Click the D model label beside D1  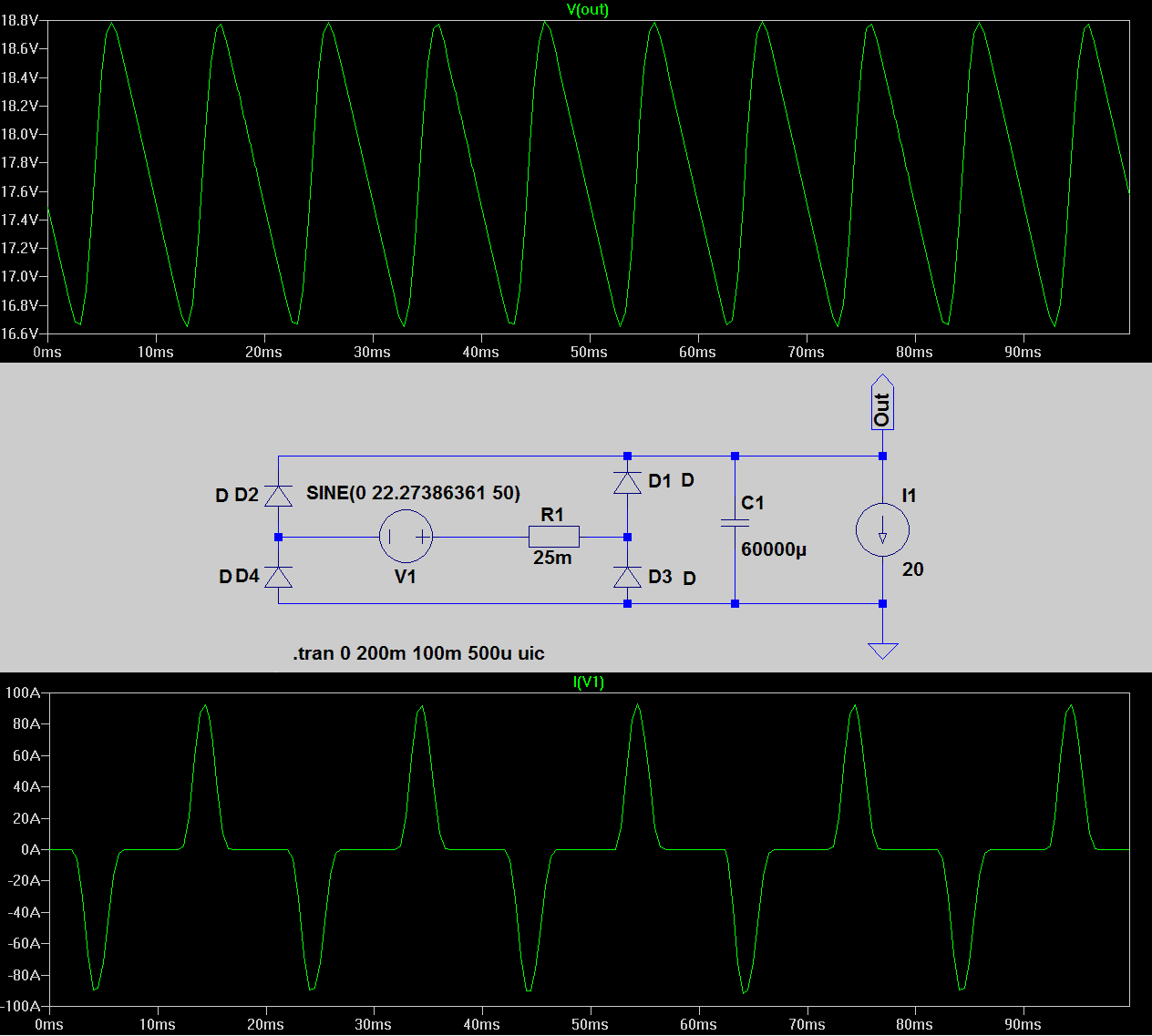coord(687,480)
